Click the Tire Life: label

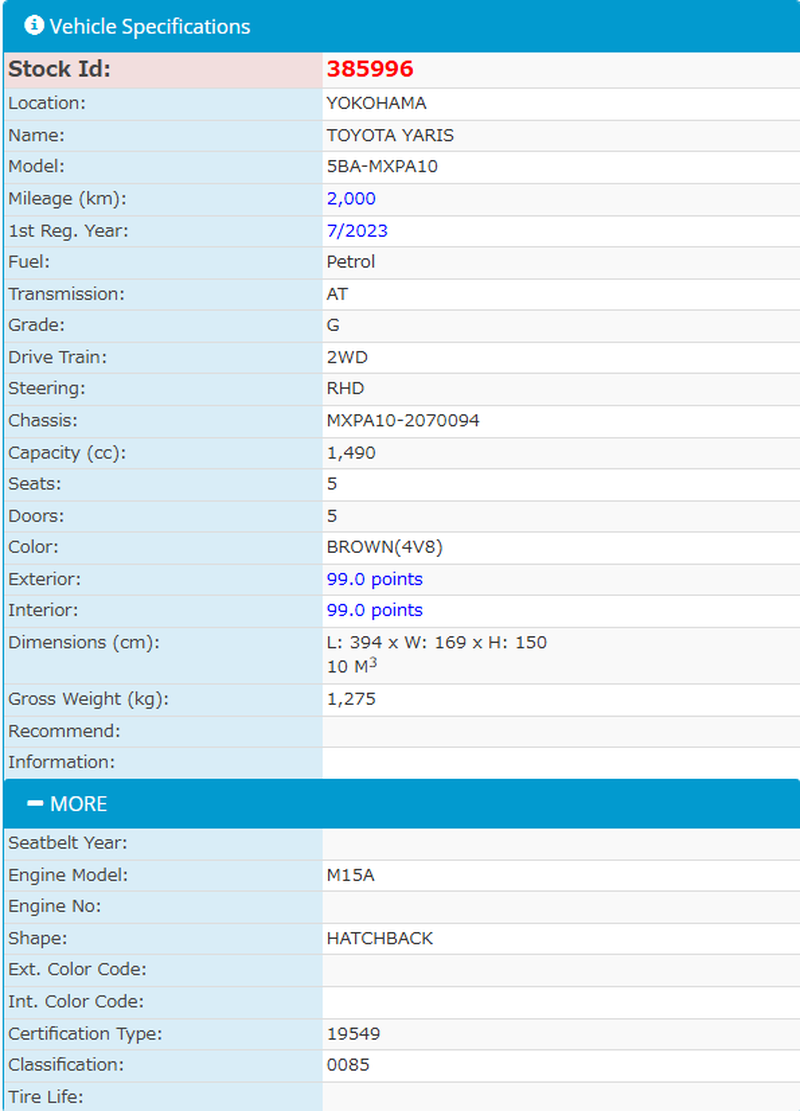click(x=46, y=1097)
